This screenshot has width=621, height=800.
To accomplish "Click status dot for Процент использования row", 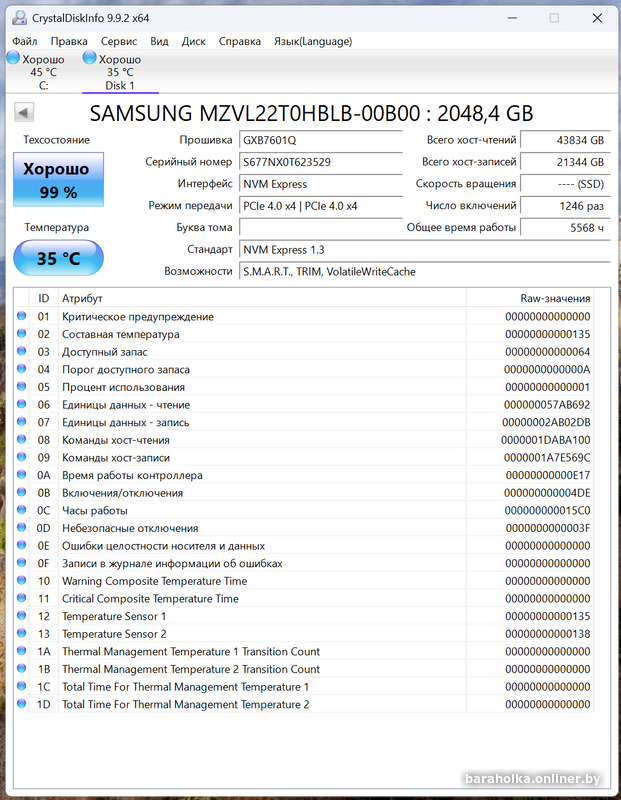I will coord(21,386).
